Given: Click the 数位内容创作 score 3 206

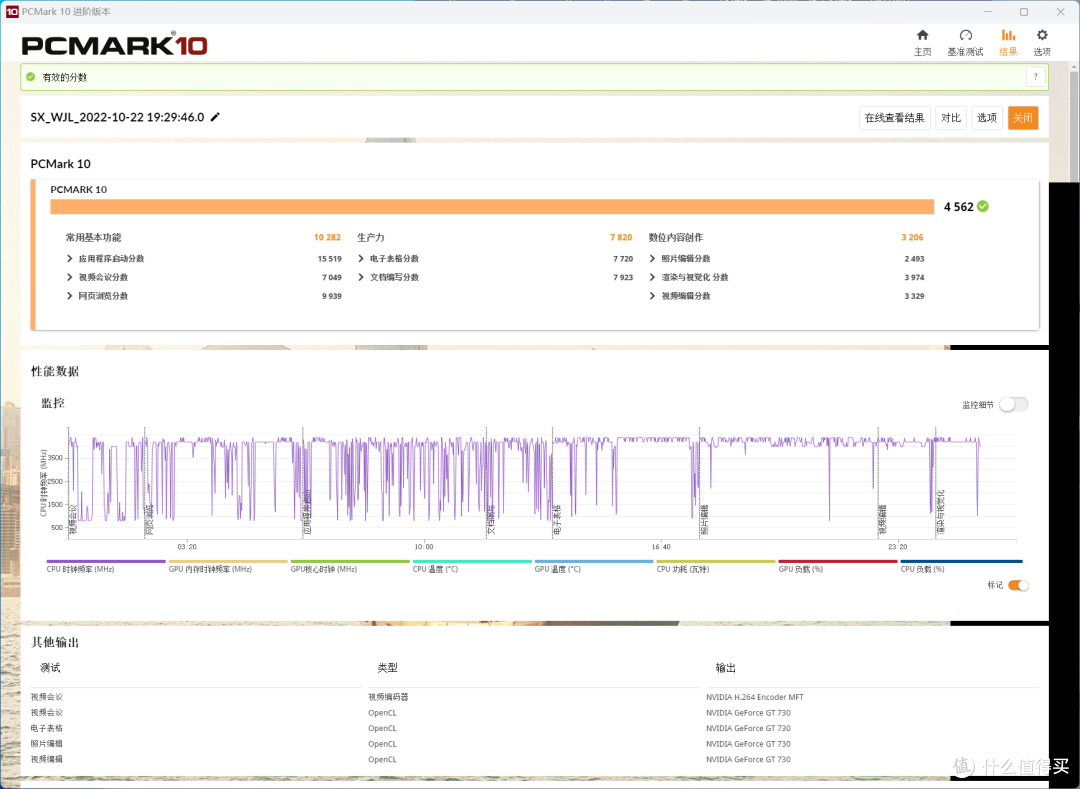Looking at the screenshot, I should [x=912, y=238].
